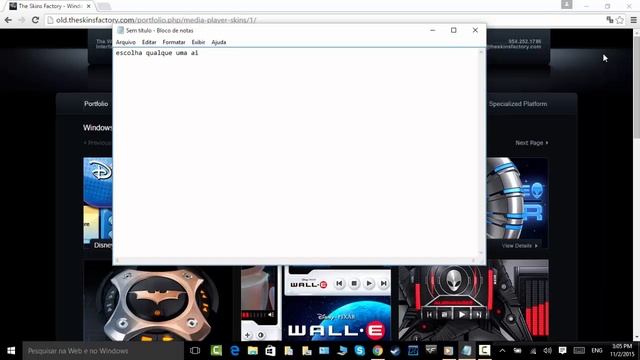The image size is (640, 360).
Task: Maximize the Bloco de notas window
Action: point(453,30)
